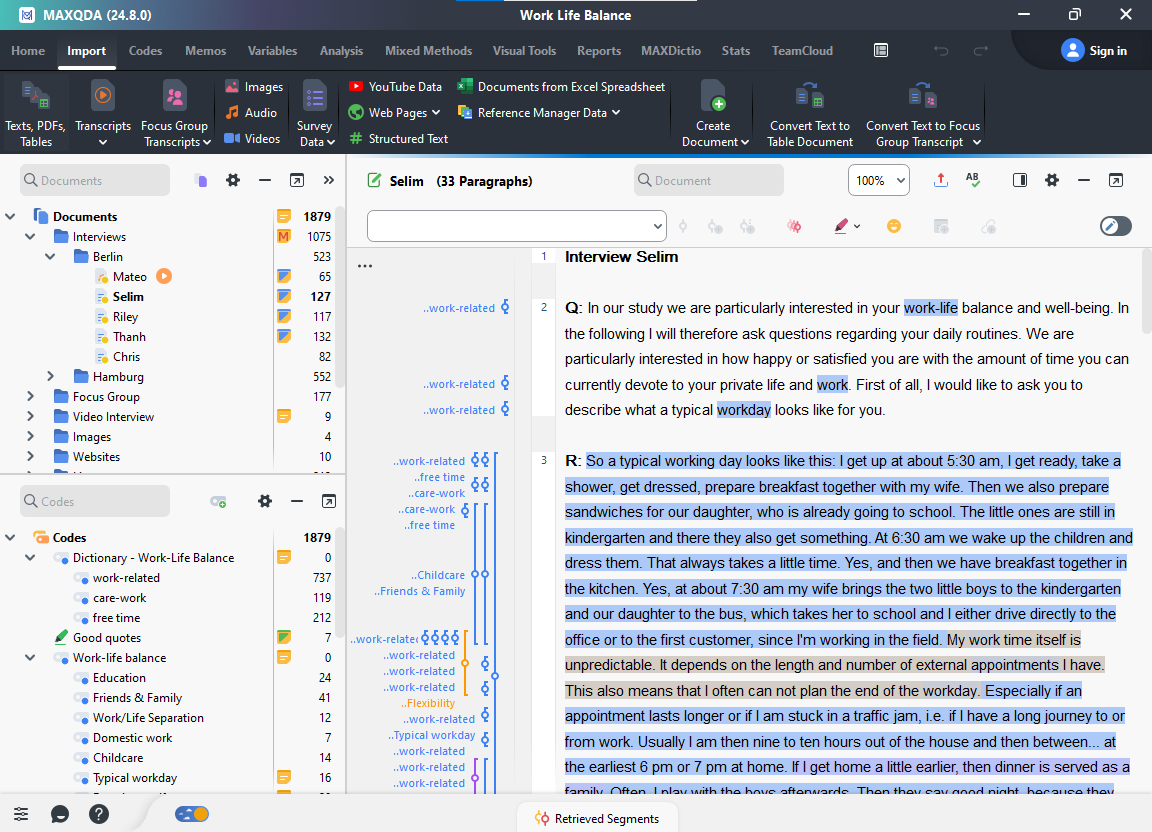Expand the Hamburg folder
Screen dimensions: 1152x832
click(x=50, y=376)
